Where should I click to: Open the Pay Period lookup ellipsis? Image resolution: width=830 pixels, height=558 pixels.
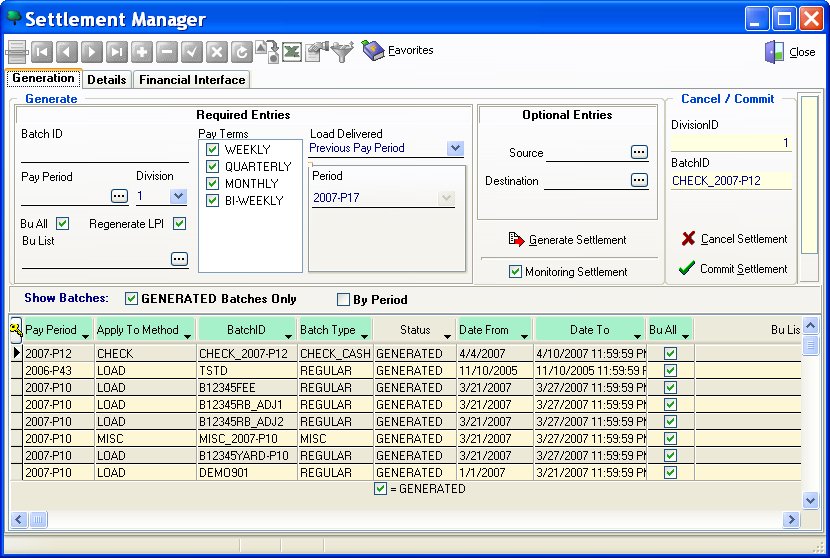pyautogui.click(x=119, y=196)
